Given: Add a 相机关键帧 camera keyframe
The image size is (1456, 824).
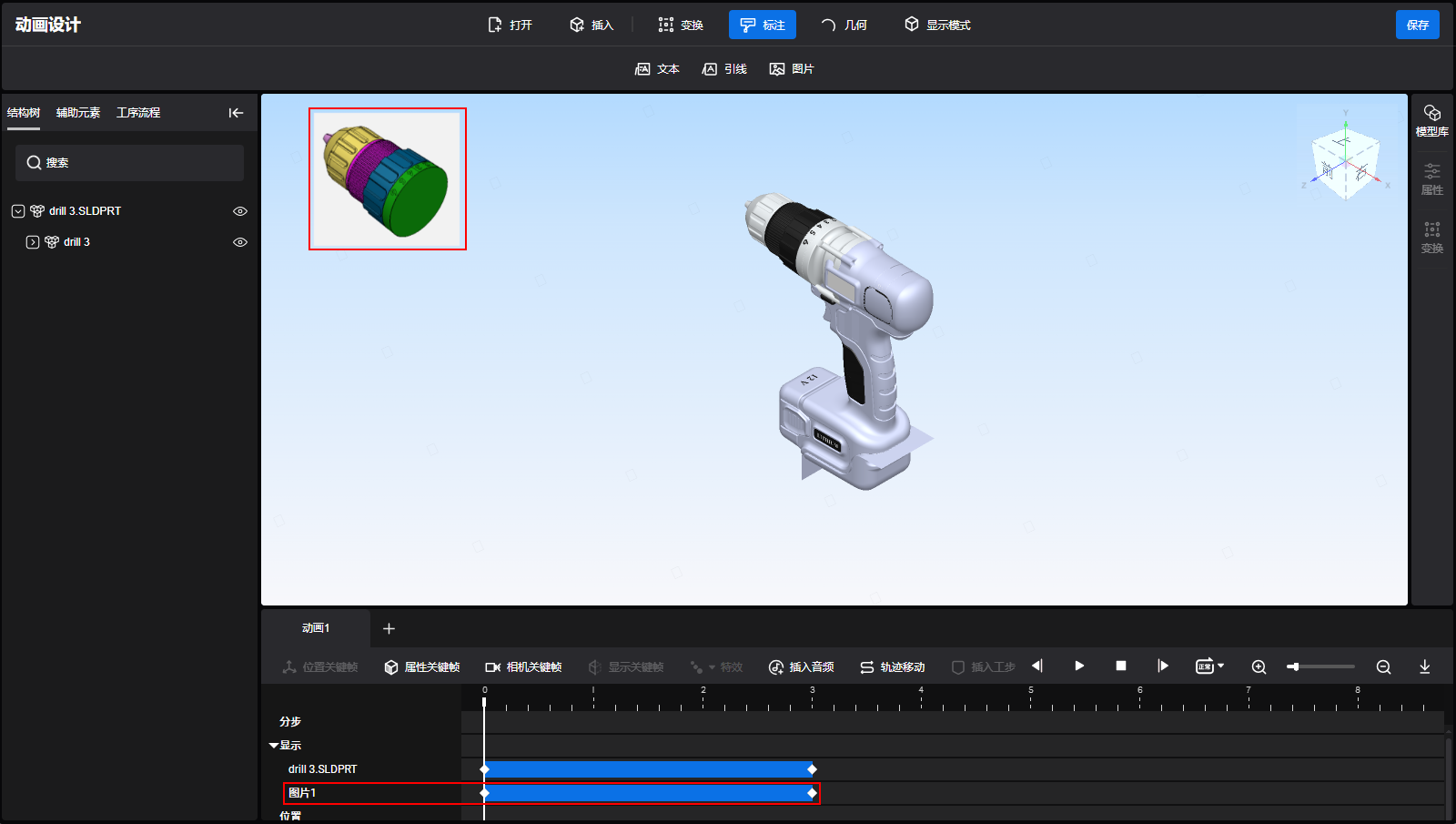Looking at the screenshot, I should coord(523,667).
